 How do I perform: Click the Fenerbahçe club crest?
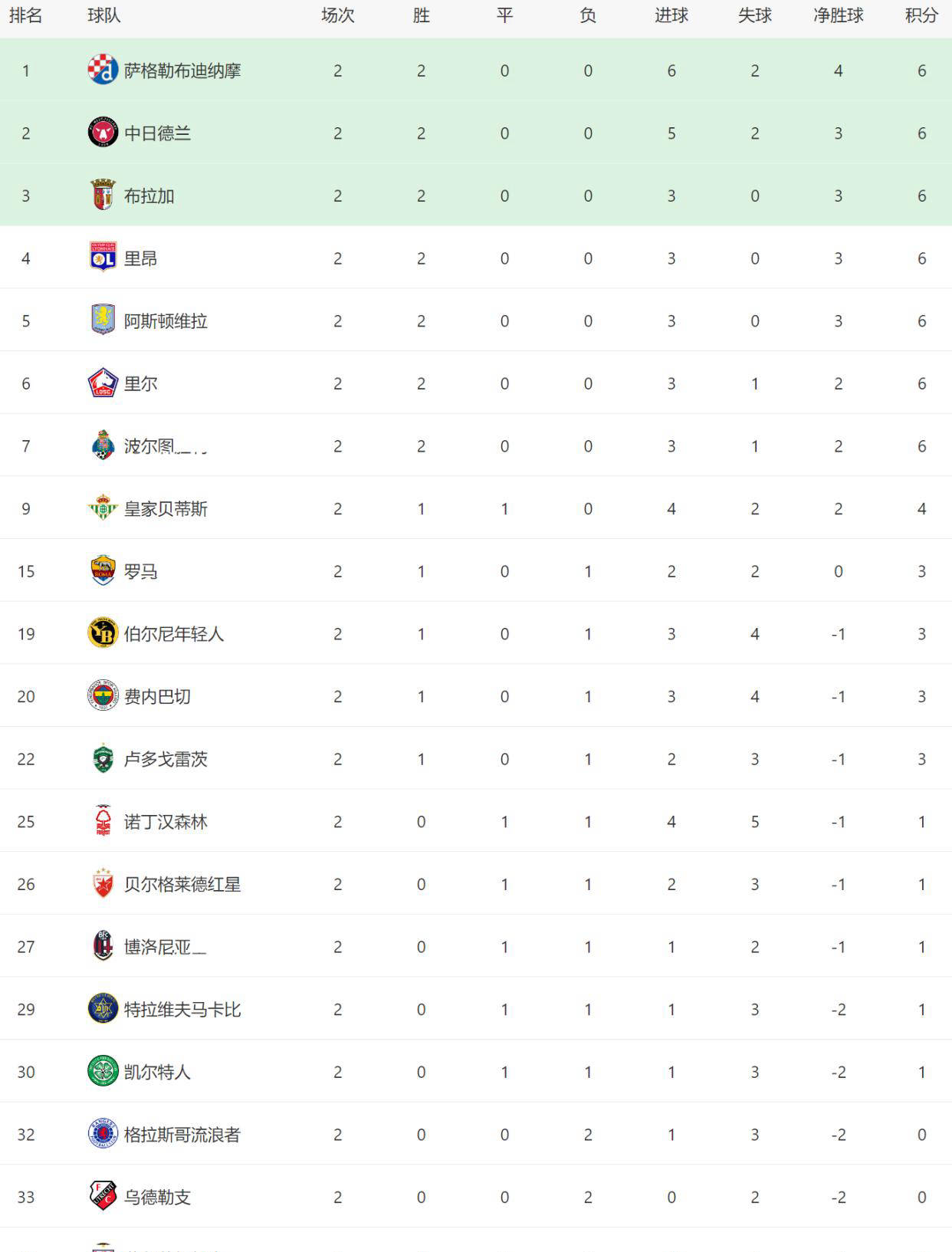pos(103,696)
